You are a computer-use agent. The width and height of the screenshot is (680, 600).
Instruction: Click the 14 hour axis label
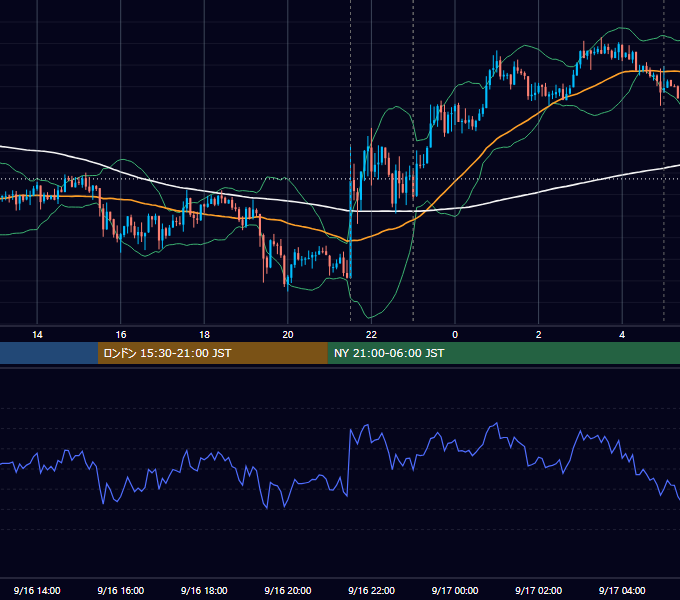37,335
